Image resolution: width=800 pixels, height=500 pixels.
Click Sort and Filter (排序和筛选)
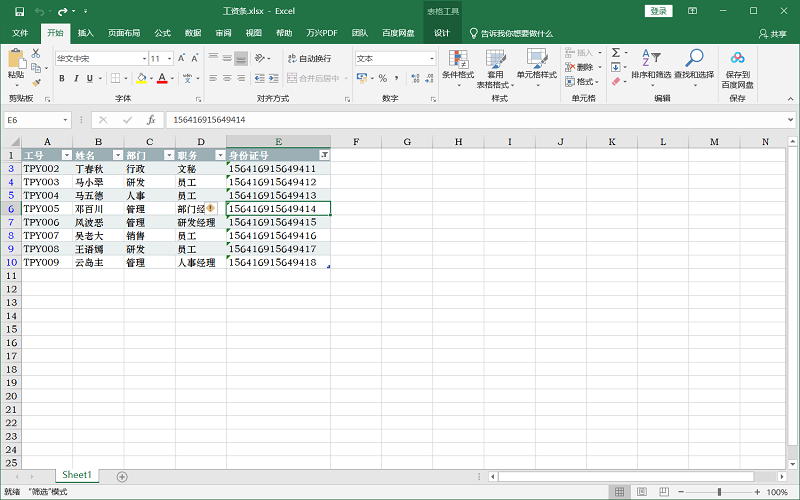pos(652,65)
